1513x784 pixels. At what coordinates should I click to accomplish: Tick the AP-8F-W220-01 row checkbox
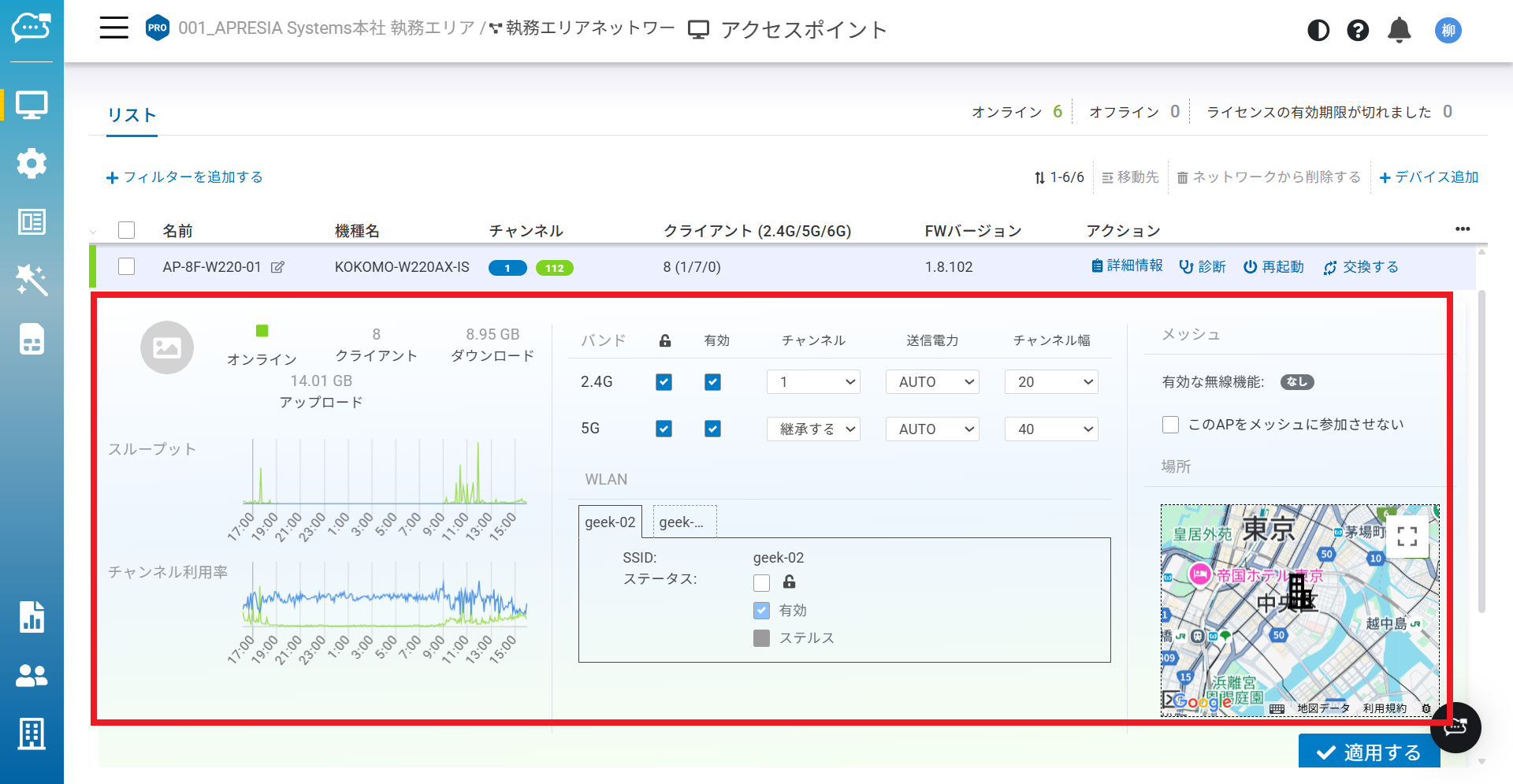tap(126, 266)
